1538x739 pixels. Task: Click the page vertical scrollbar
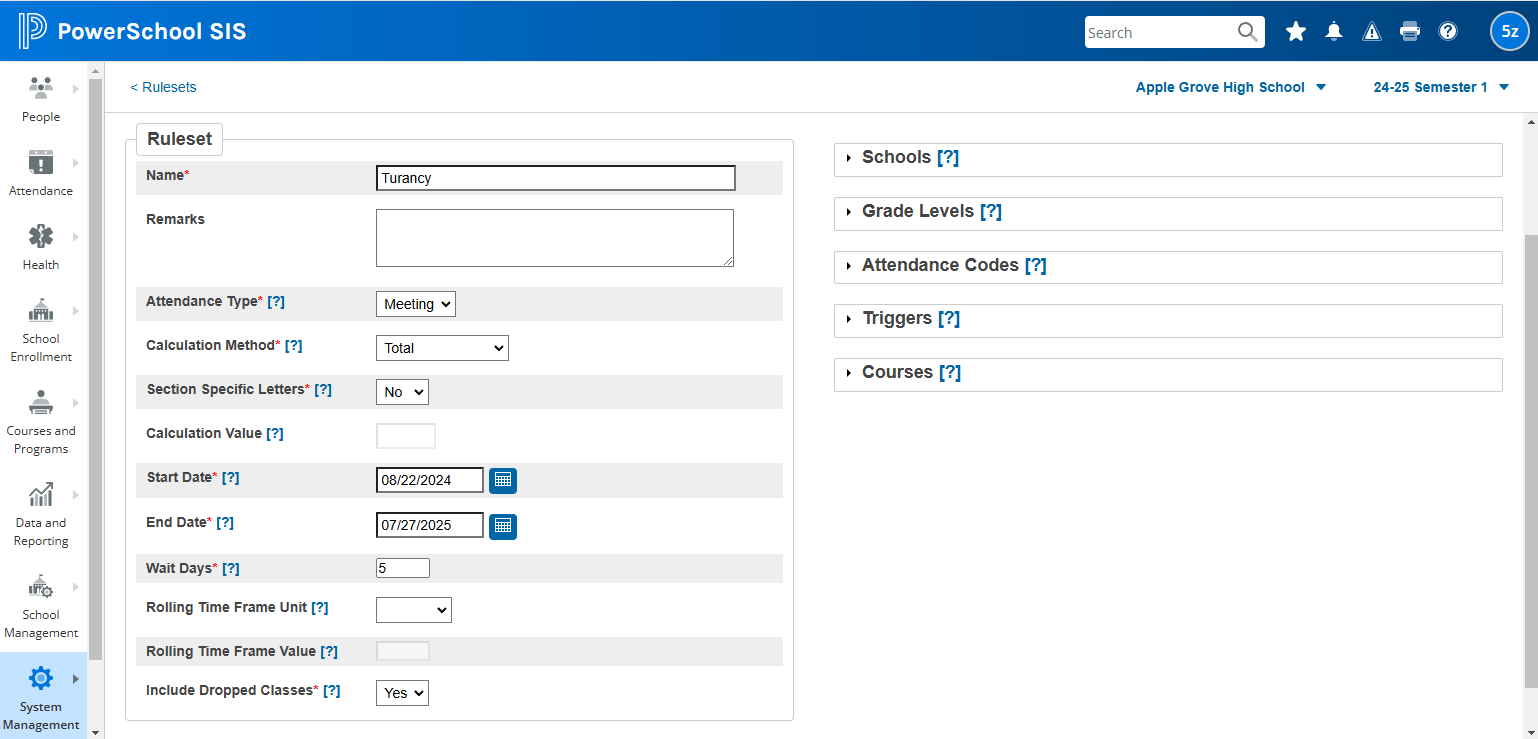pos(1531,460)
